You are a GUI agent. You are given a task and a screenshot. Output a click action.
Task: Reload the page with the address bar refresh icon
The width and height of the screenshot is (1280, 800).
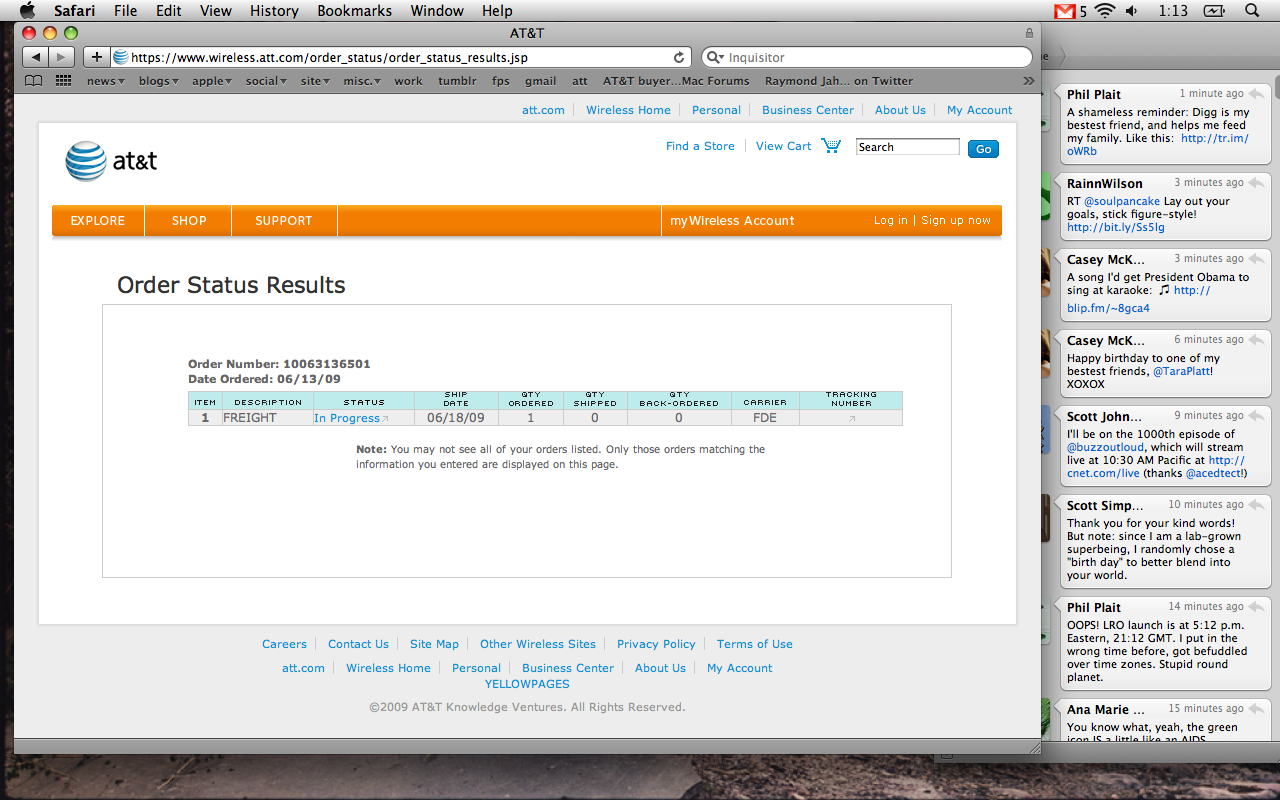pyautogui.click(x=679, y=57)
